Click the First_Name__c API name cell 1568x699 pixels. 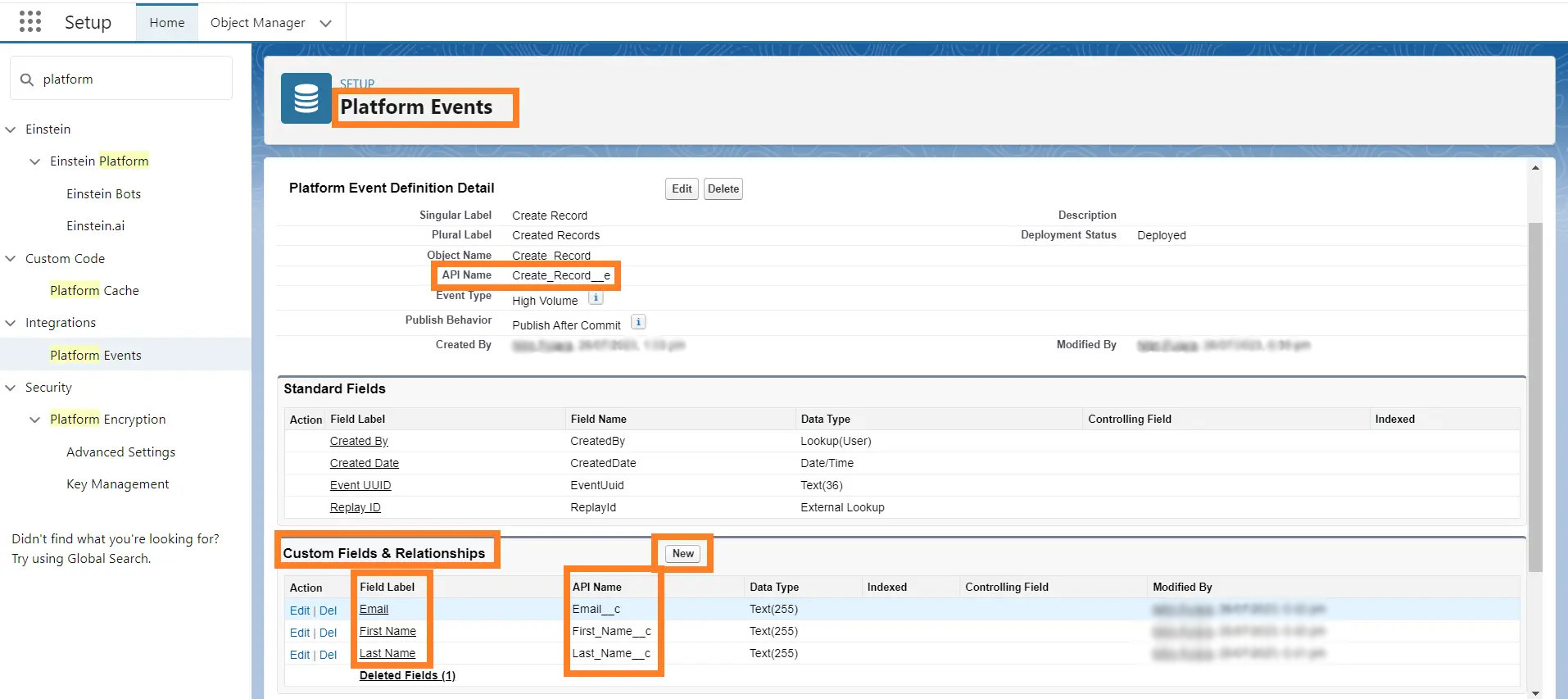pyautogui.click(x=611, y=632)
